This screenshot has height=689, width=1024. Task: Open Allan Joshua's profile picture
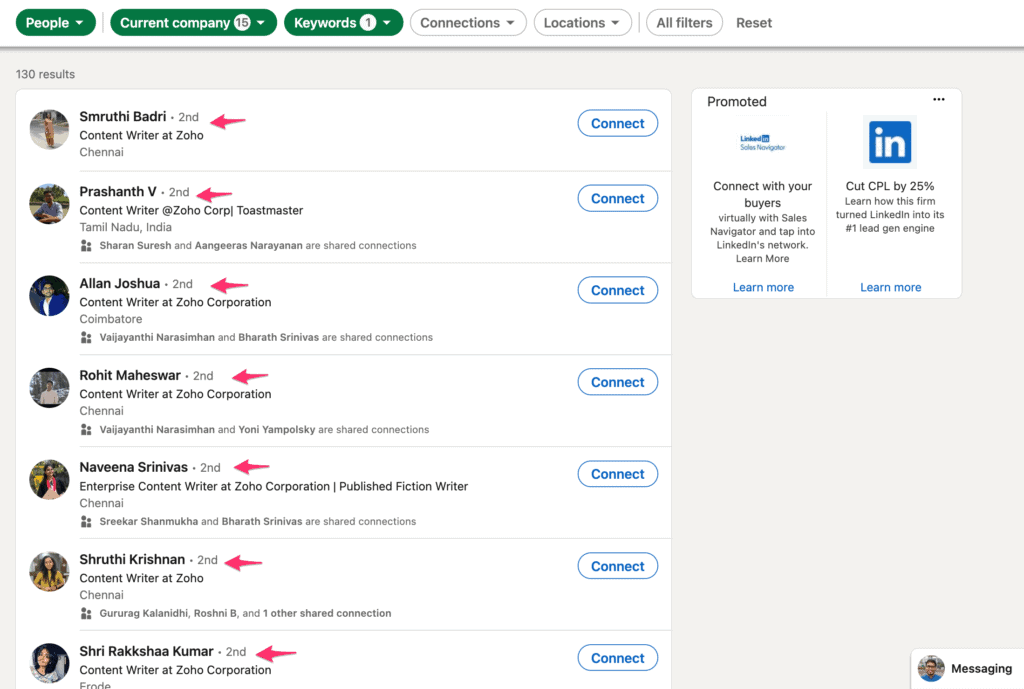coord(50,296)
